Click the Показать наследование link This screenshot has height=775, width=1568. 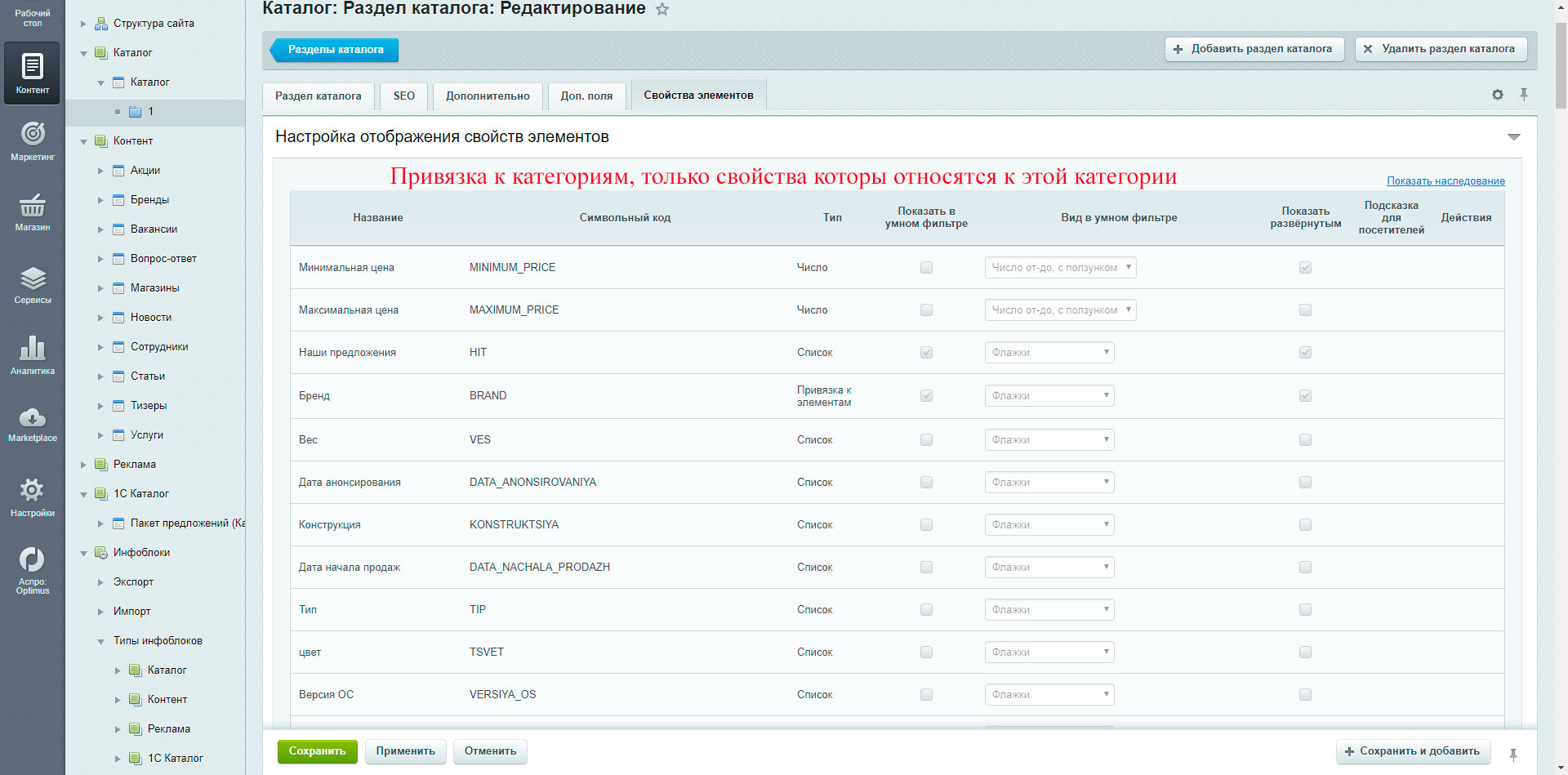tap(1445, 181)
